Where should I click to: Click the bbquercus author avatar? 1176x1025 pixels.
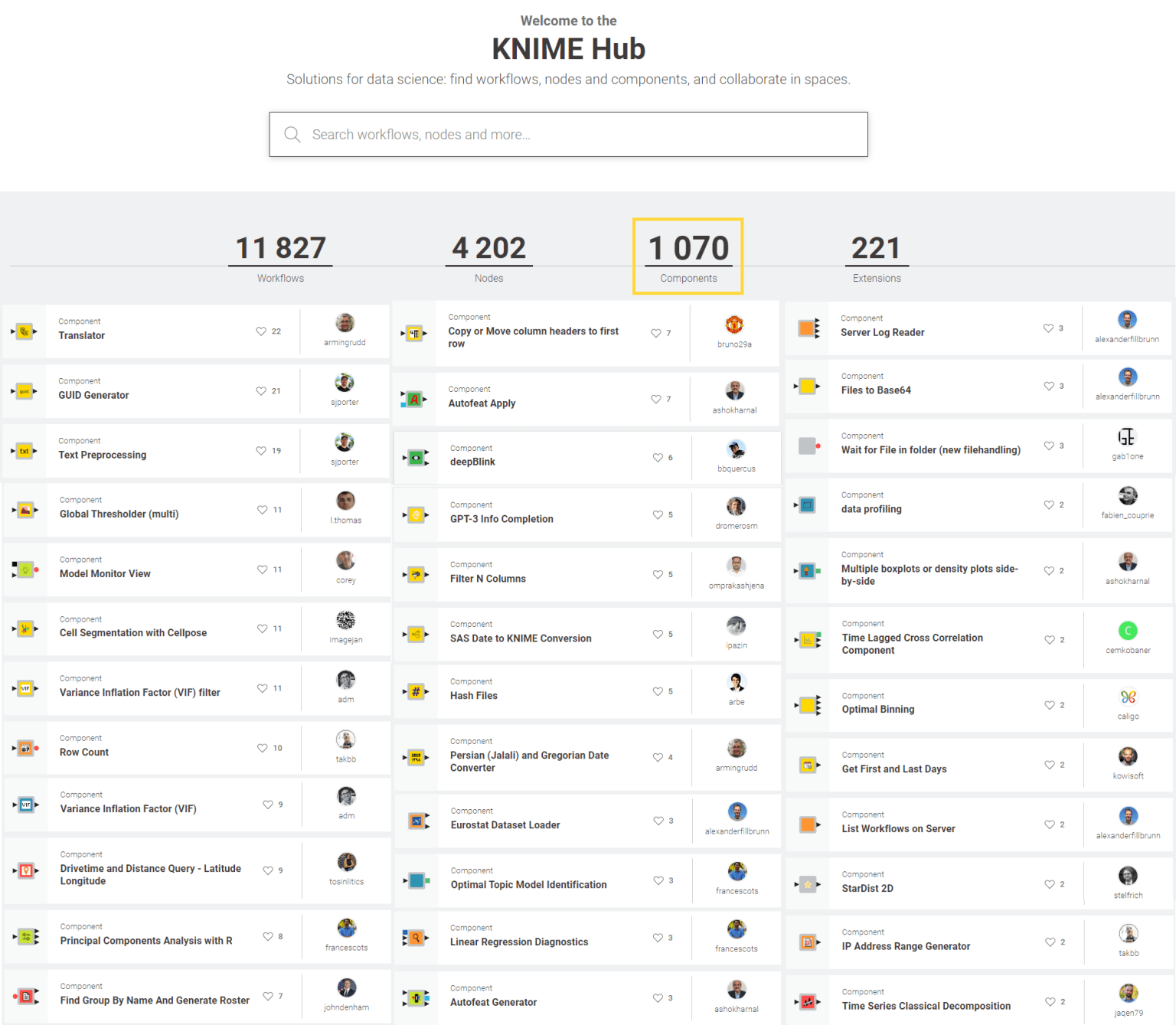[737, 449]
